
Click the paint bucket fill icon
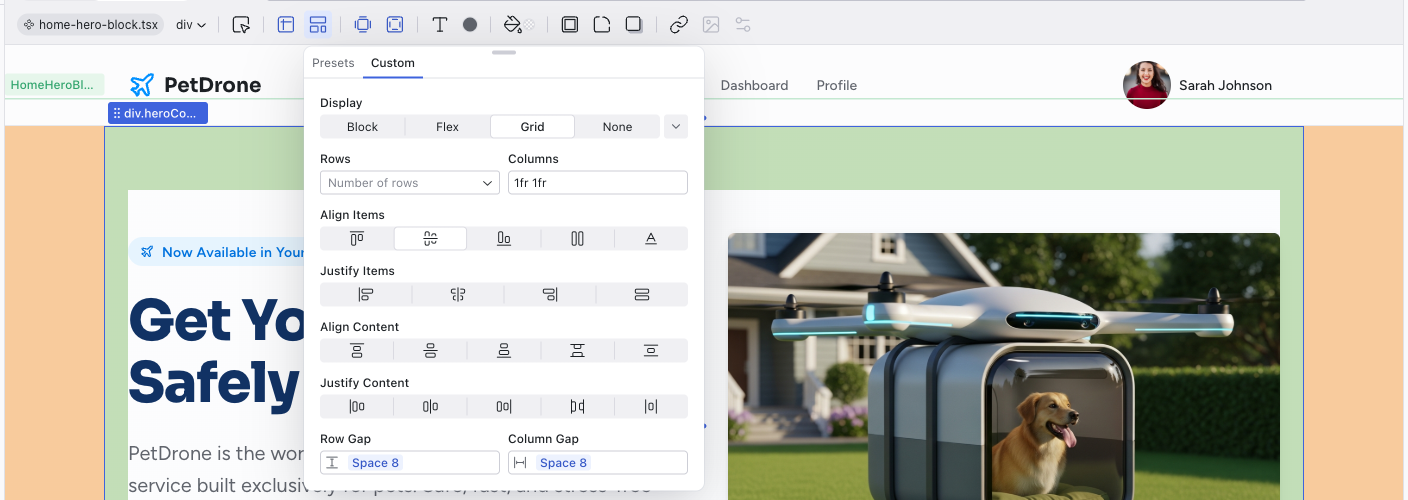(x=513, y=24)
